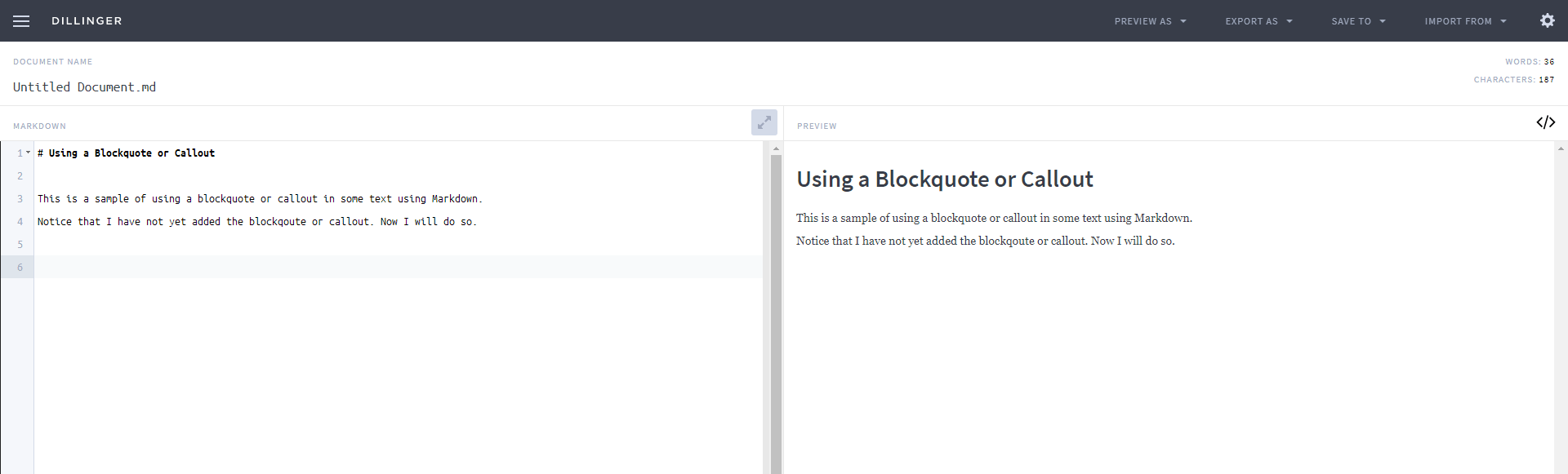Open the settings gear menu

coord(1548,20)
